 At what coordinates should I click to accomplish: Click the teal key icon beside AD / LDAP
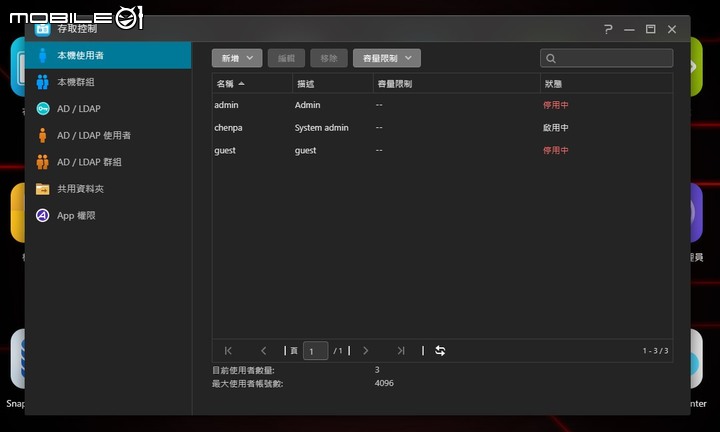pos(43,109)
